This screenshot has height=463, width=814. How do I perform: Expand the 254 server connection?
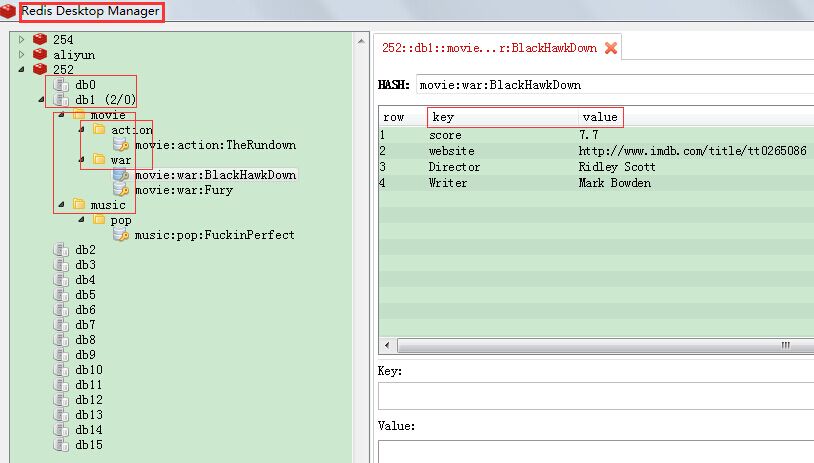point(21,39)
